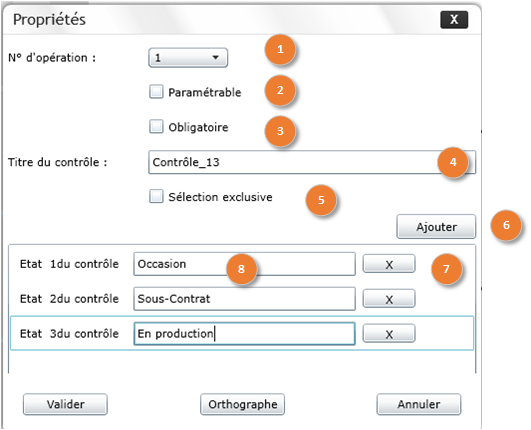Cancel the dialog with Annuler
531x430 pixels.
point(419,404)
